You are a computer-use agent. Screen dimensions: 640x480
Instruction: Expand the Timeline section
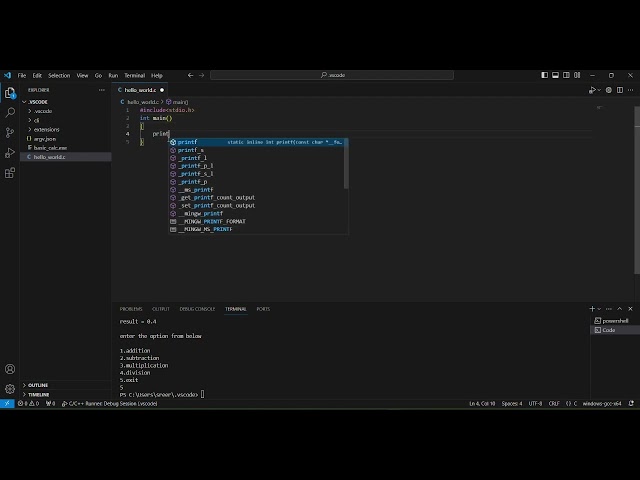pyautogui.click(x=65, y=395)
